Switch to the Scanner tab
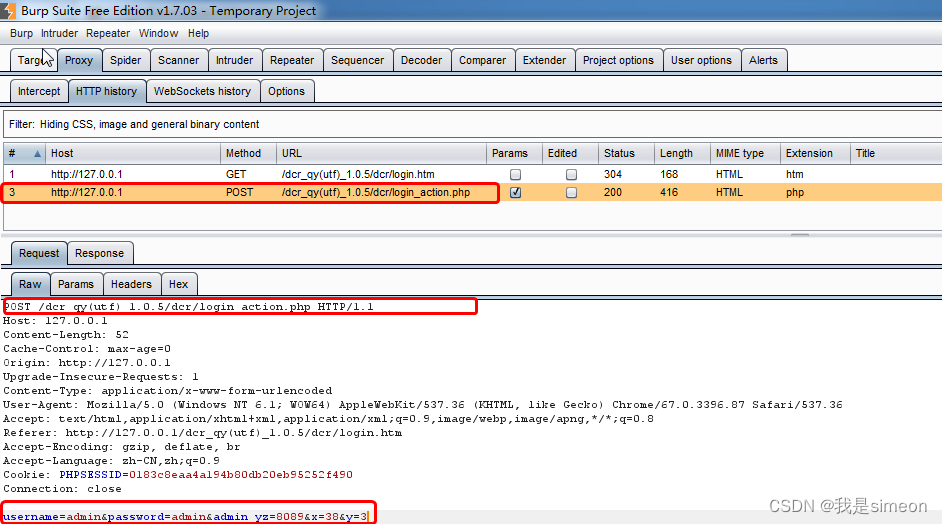The width and height of the screenshot is (942, 524). (178, 60)
